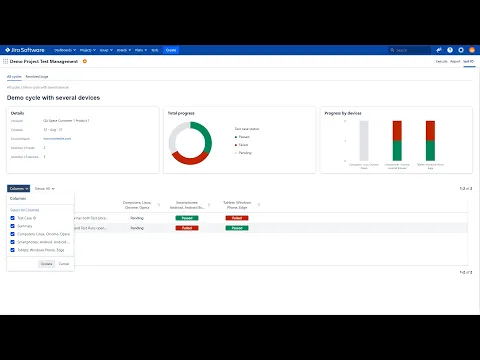Open the Status All filter dropdown
The image size is (480, 360).
tap(45, 189)
